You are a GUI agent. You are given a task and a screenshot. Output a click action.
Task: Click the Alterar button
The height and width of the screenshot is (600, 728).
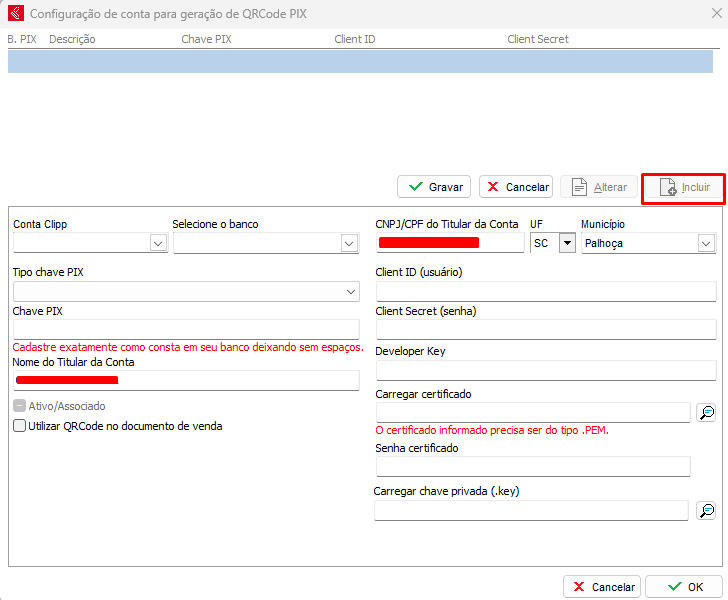click(x=599, y=187)
